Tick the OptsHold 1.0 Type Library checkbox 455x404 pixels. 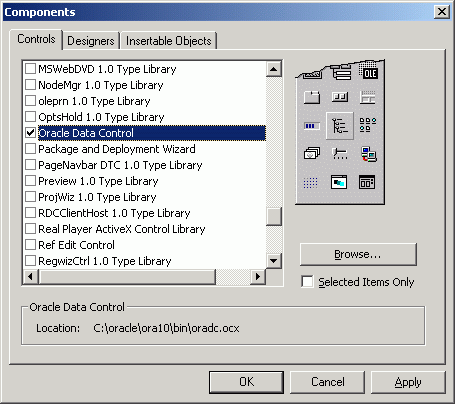[x=30, y=117]
